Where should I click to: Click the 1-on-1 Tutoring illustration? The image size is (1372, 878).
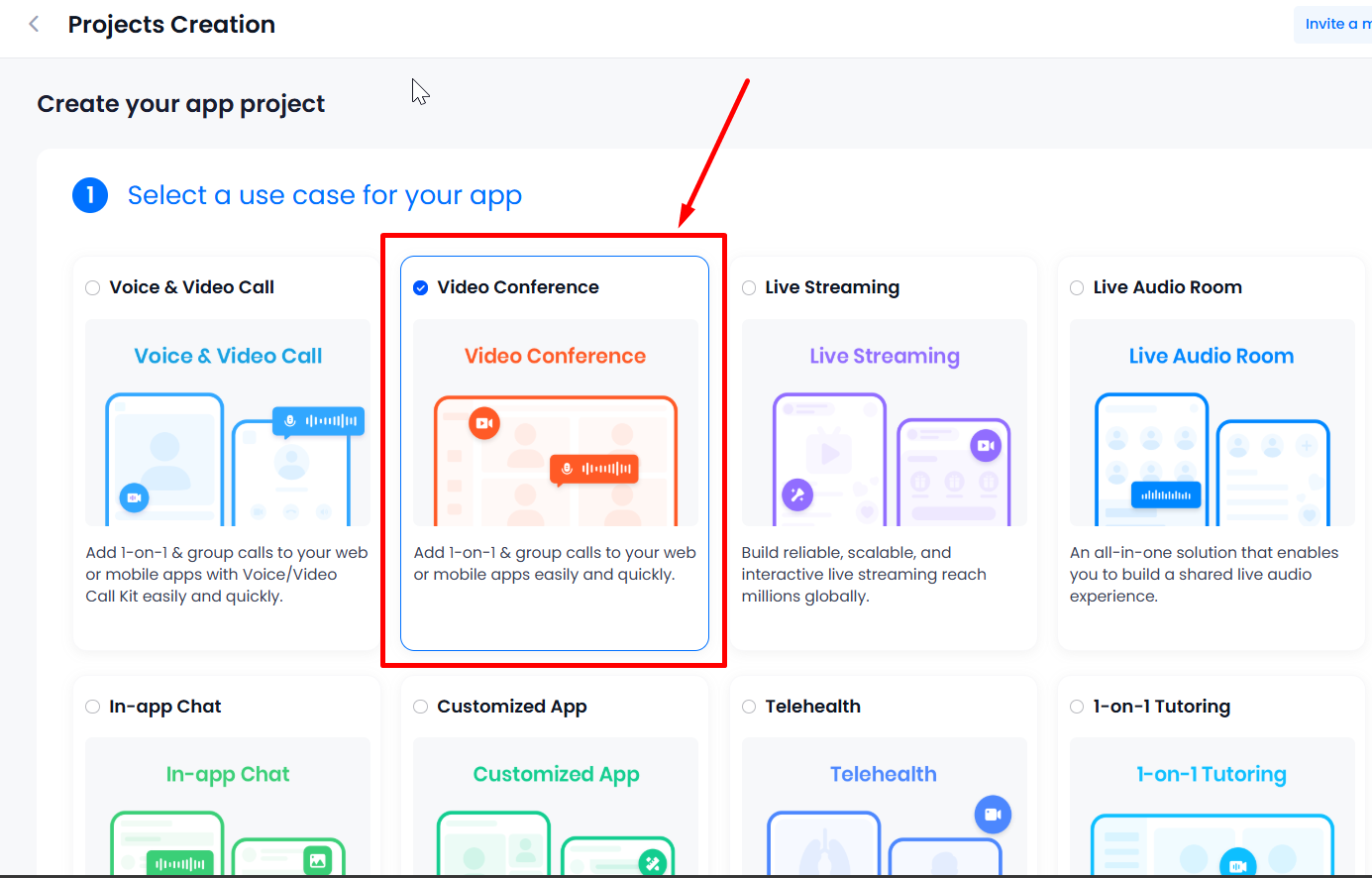click(x=1213, y=807)
